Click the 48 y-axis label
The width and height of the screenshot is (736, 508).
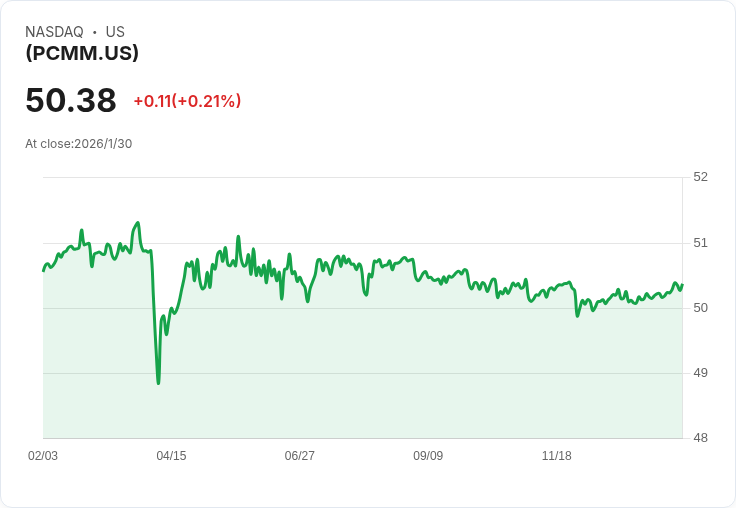tap(700, 438)
